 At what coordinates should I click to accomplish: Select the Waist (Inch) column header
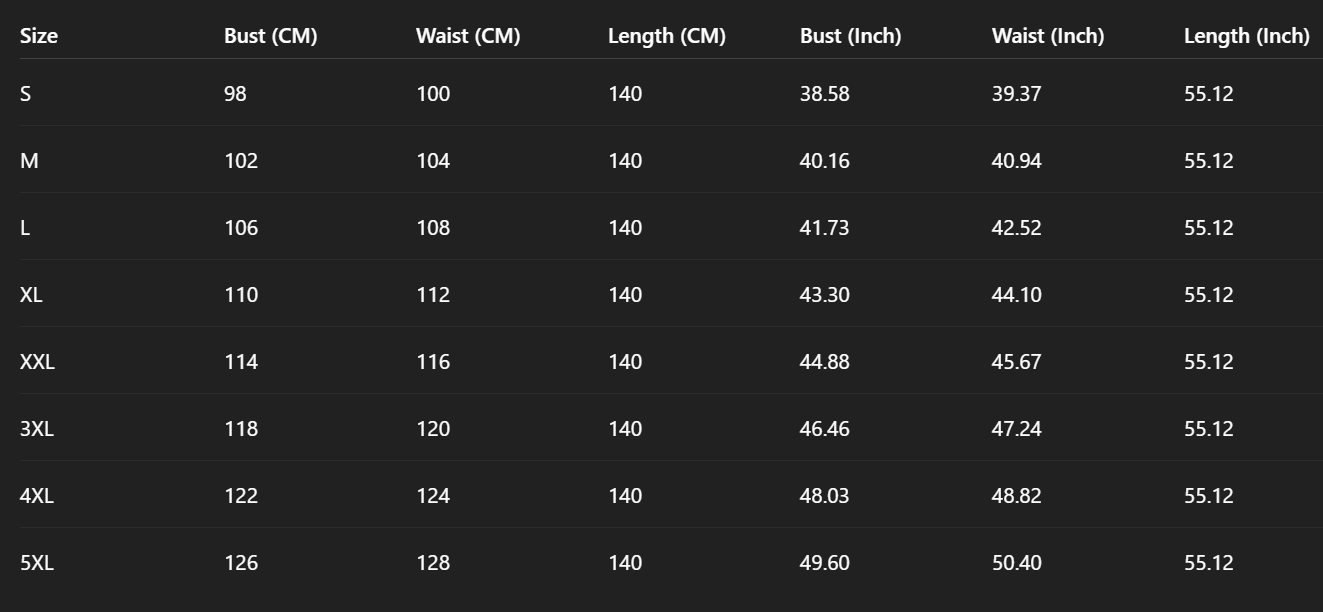pos(1048,36)
